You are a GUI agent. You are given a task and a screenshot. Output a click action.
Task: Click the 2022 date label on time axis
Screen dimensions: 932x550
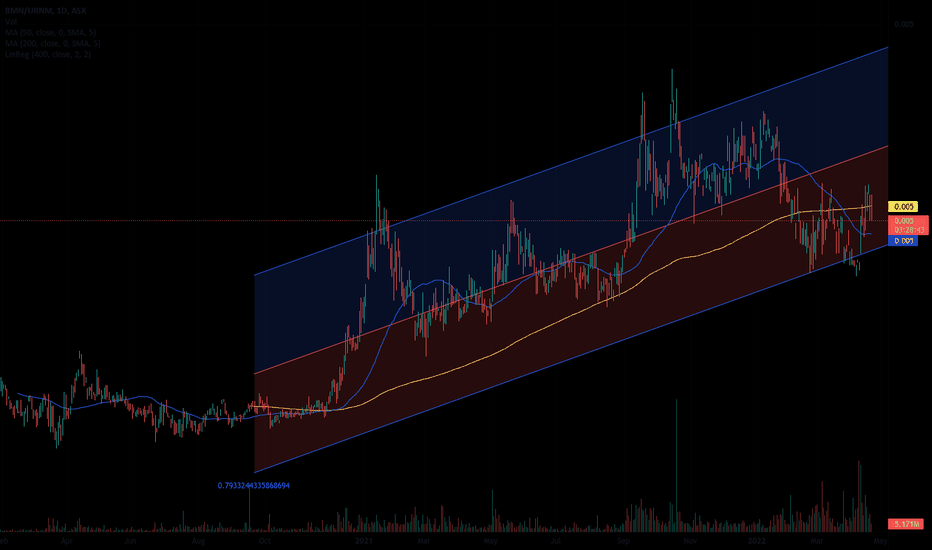pos(757,541)
